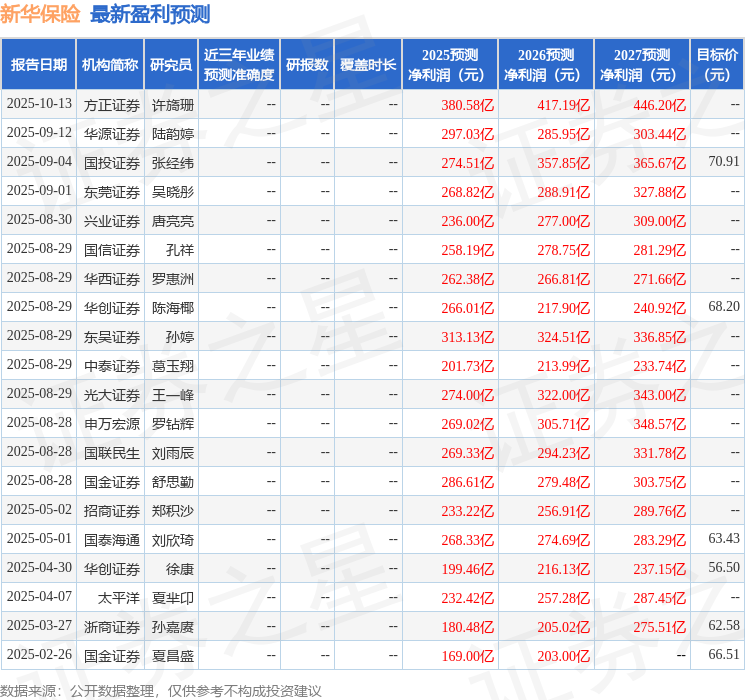The image size is (745, 700).
Task: Click the date 2025-10-13
Action: tap(39, 104)
